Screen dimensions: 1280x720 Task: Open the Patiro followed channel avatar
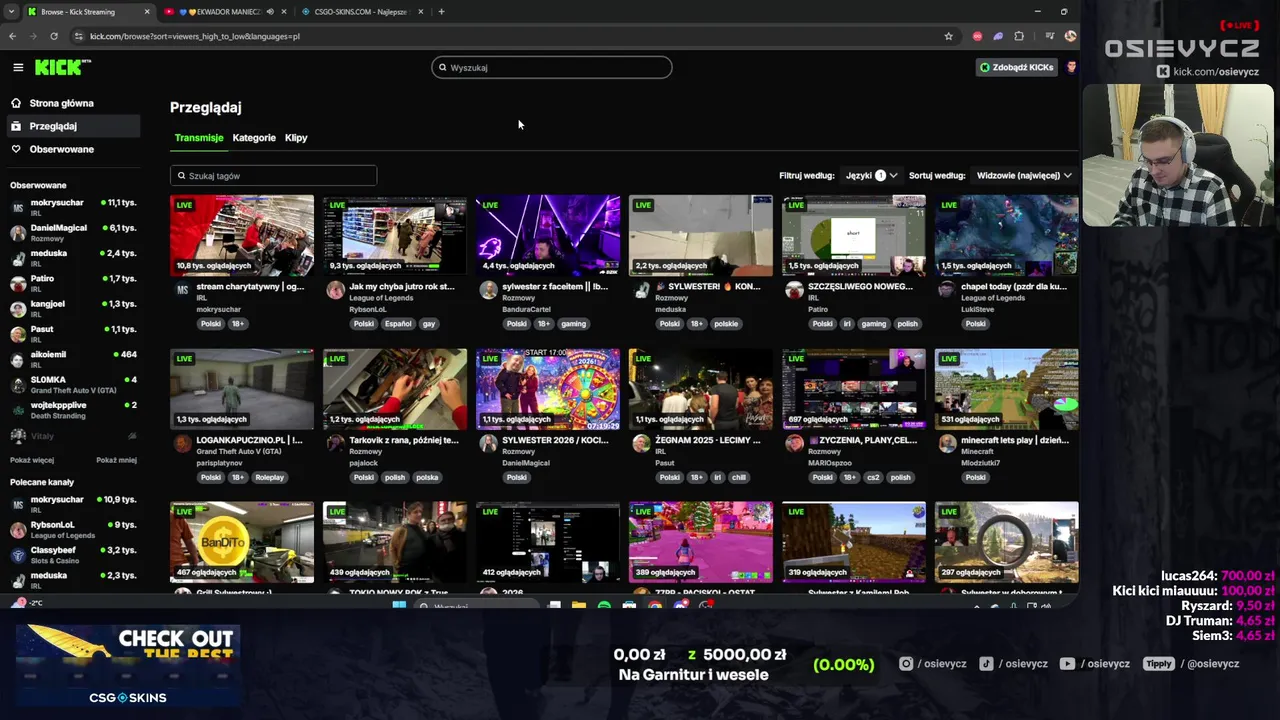click(18, 283)
